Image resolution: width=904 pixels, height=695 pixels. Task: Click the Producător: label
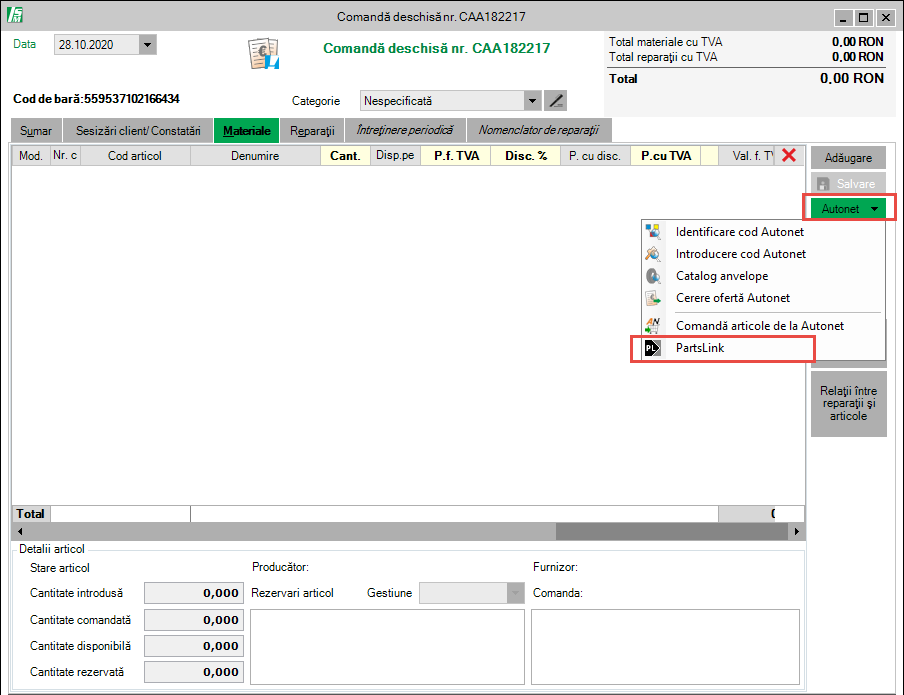(x=280, y=567)
